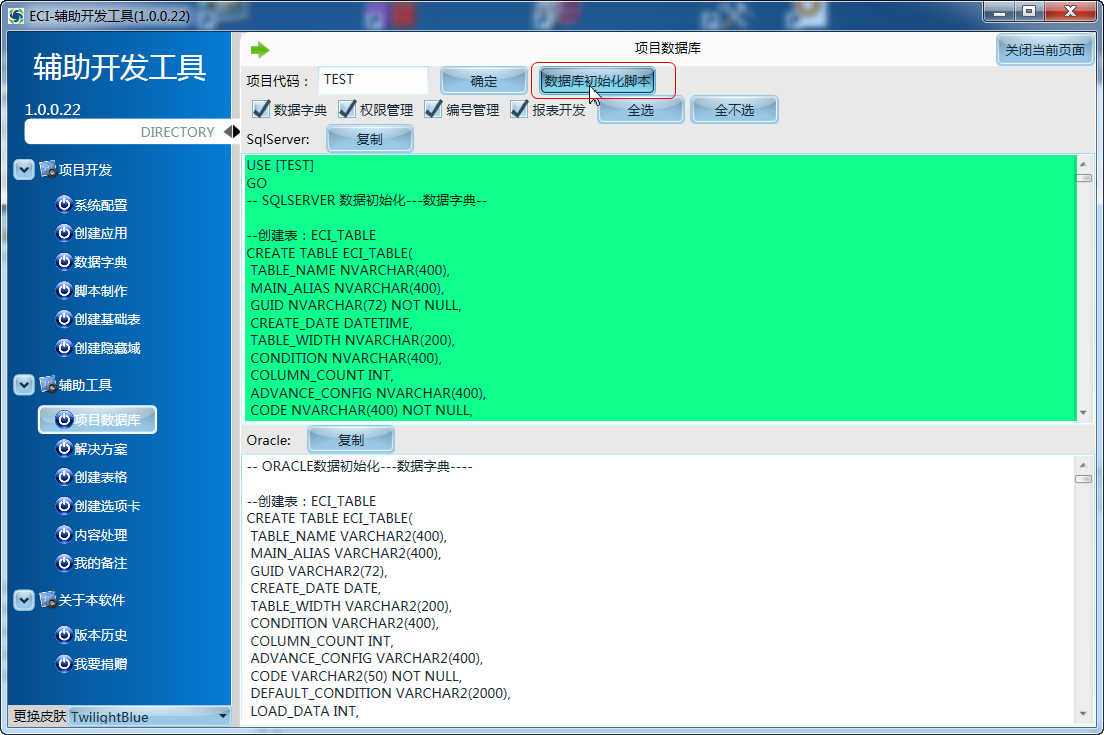Screen dimensions: 1104x735
Task: Open 创建应用 in the sidebar
Action: point(100,233)
